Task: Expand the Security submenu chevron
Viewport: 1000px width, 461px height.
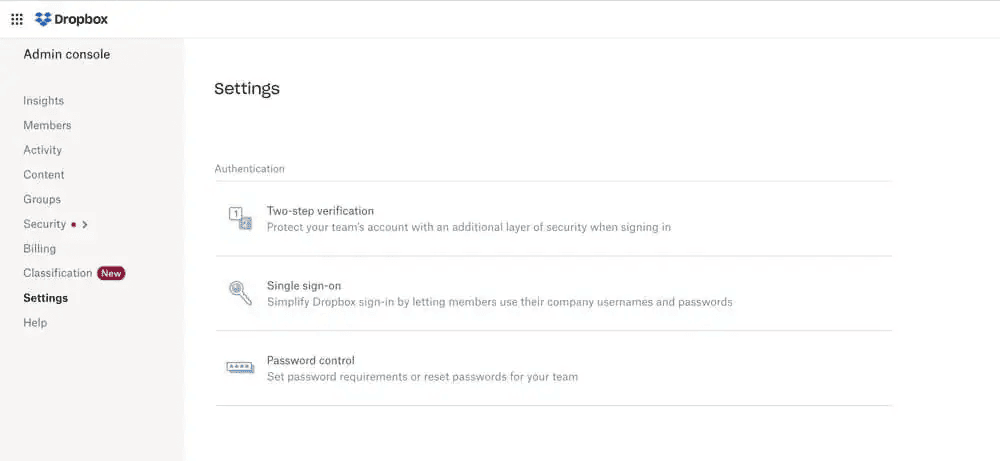Action: coord(85,225)
